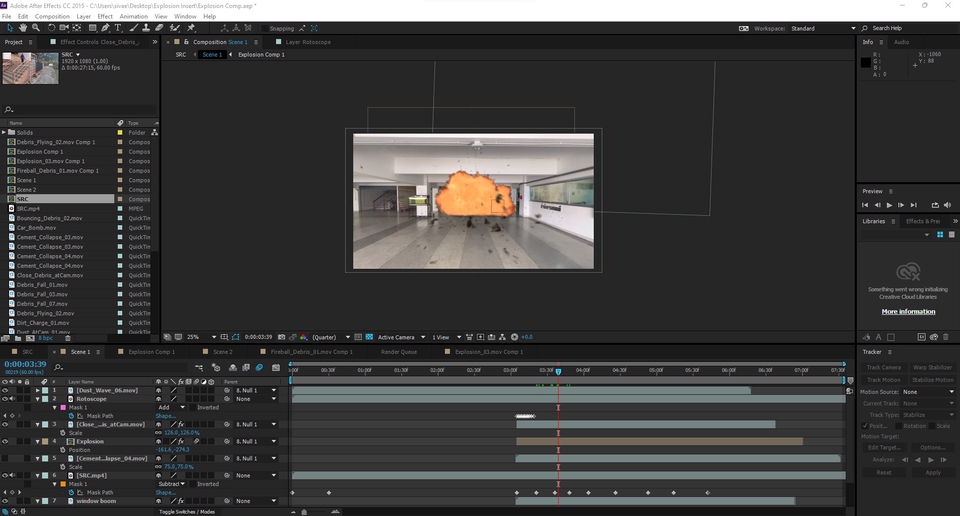The height and width of the screenshot is (516, 960).
Task: Hide the window boom layer eye
Action: point(5,501)
